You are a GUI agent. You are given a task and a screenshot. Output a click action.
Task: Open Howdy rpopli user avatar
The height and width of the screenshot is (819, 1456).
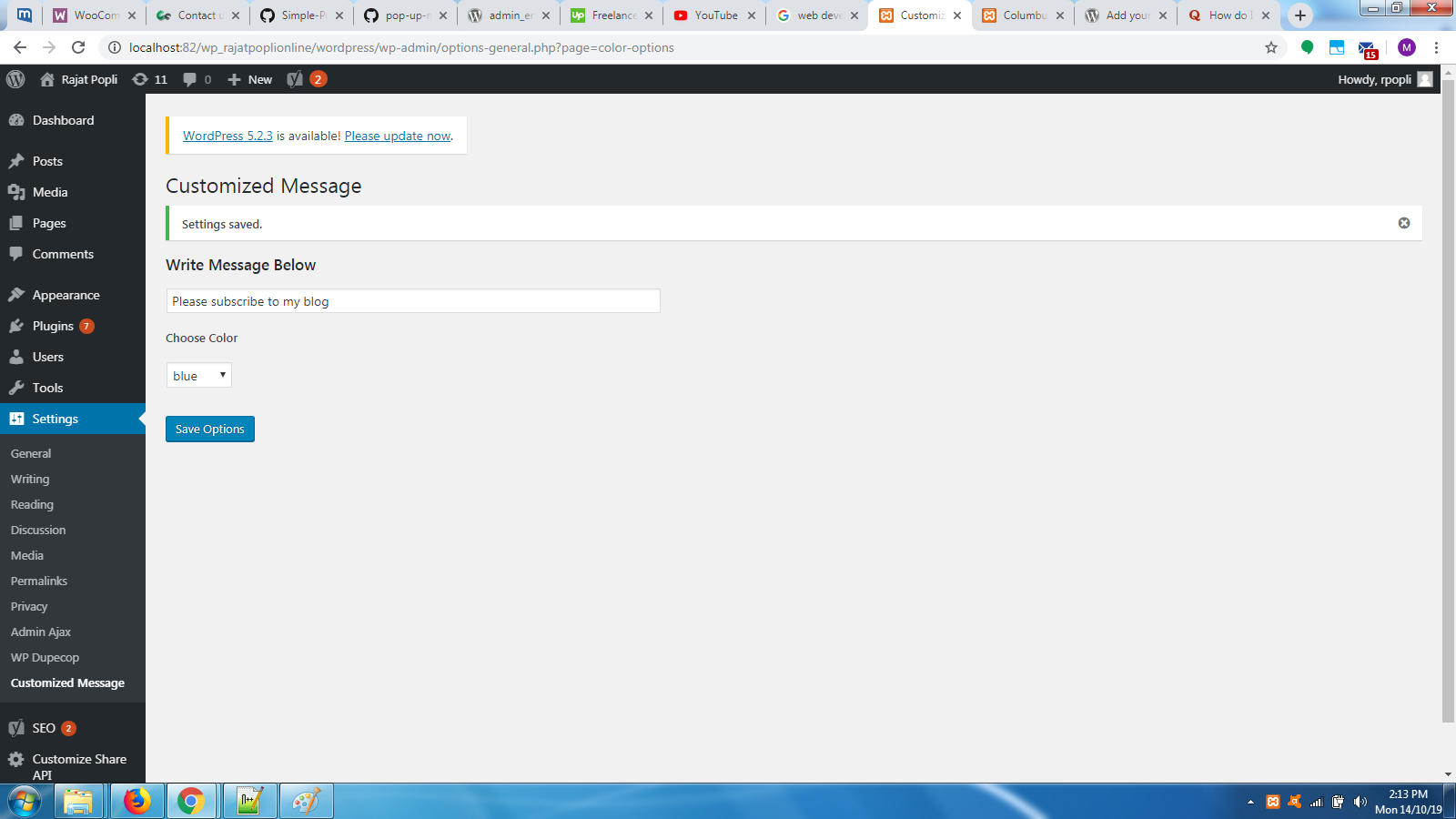pyautogui.click(x=1425, y=79)
